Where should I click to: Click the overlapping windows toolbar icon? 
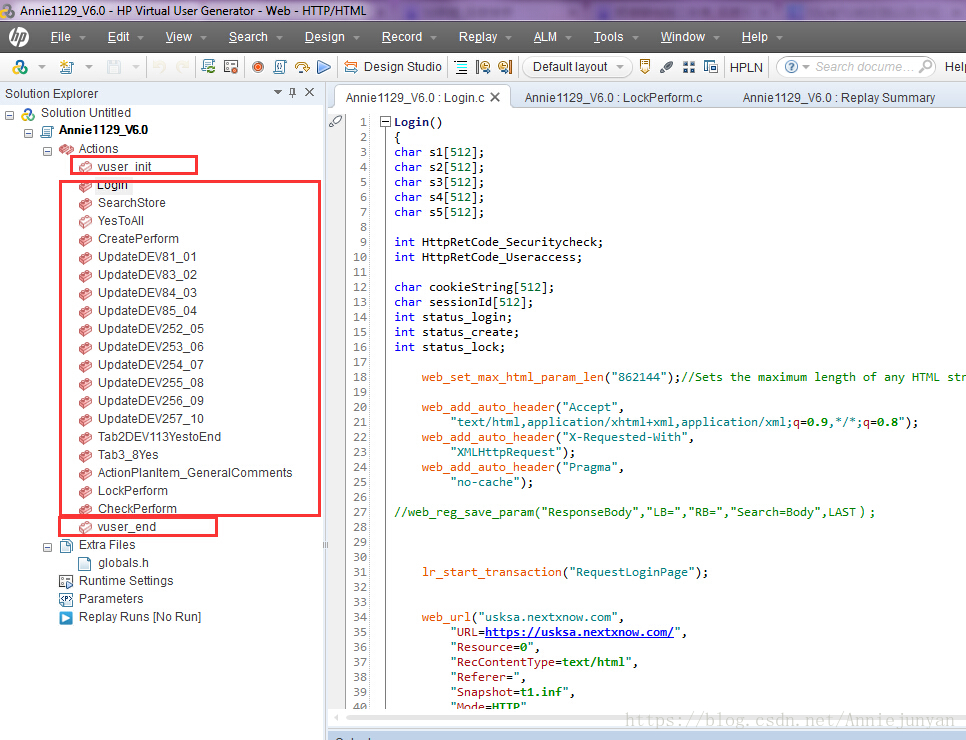click(x=711, y=67)
